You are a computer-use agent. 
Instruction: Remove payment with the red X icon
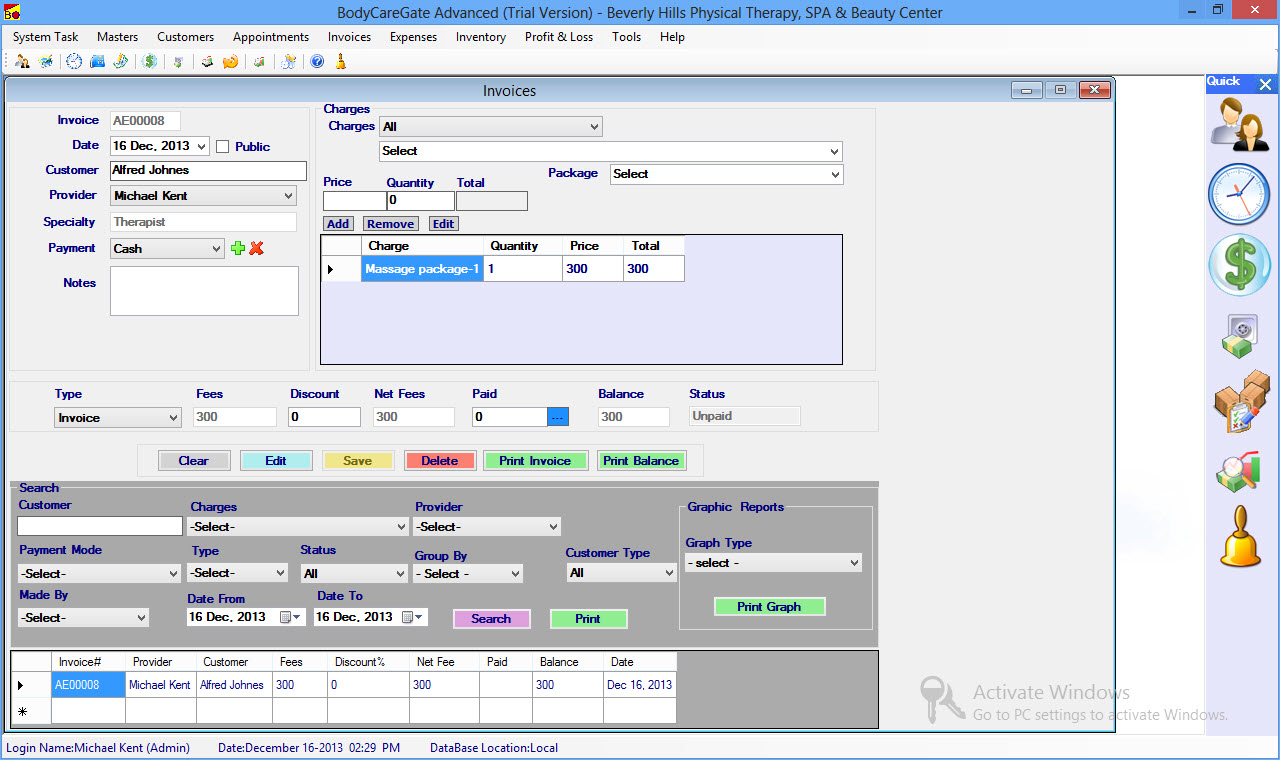click(257, 248)
